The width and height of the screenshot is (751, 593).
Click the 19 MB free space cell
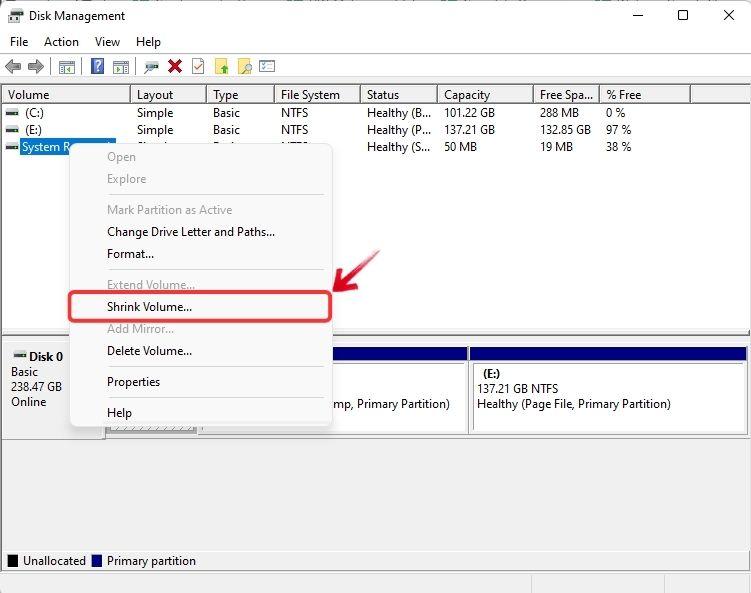556,147
